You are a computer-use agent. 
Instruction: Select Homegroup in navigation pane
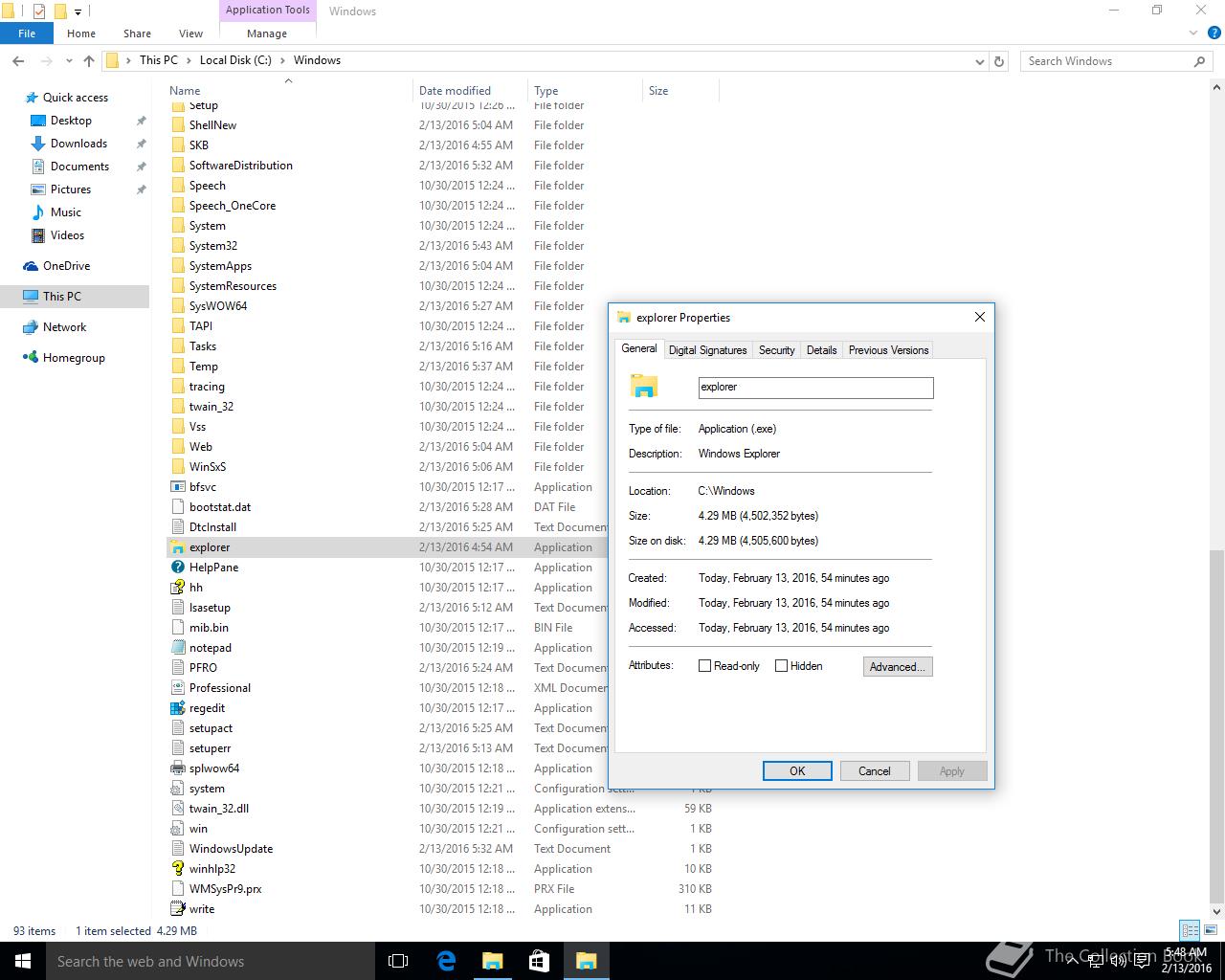point(74,358)
